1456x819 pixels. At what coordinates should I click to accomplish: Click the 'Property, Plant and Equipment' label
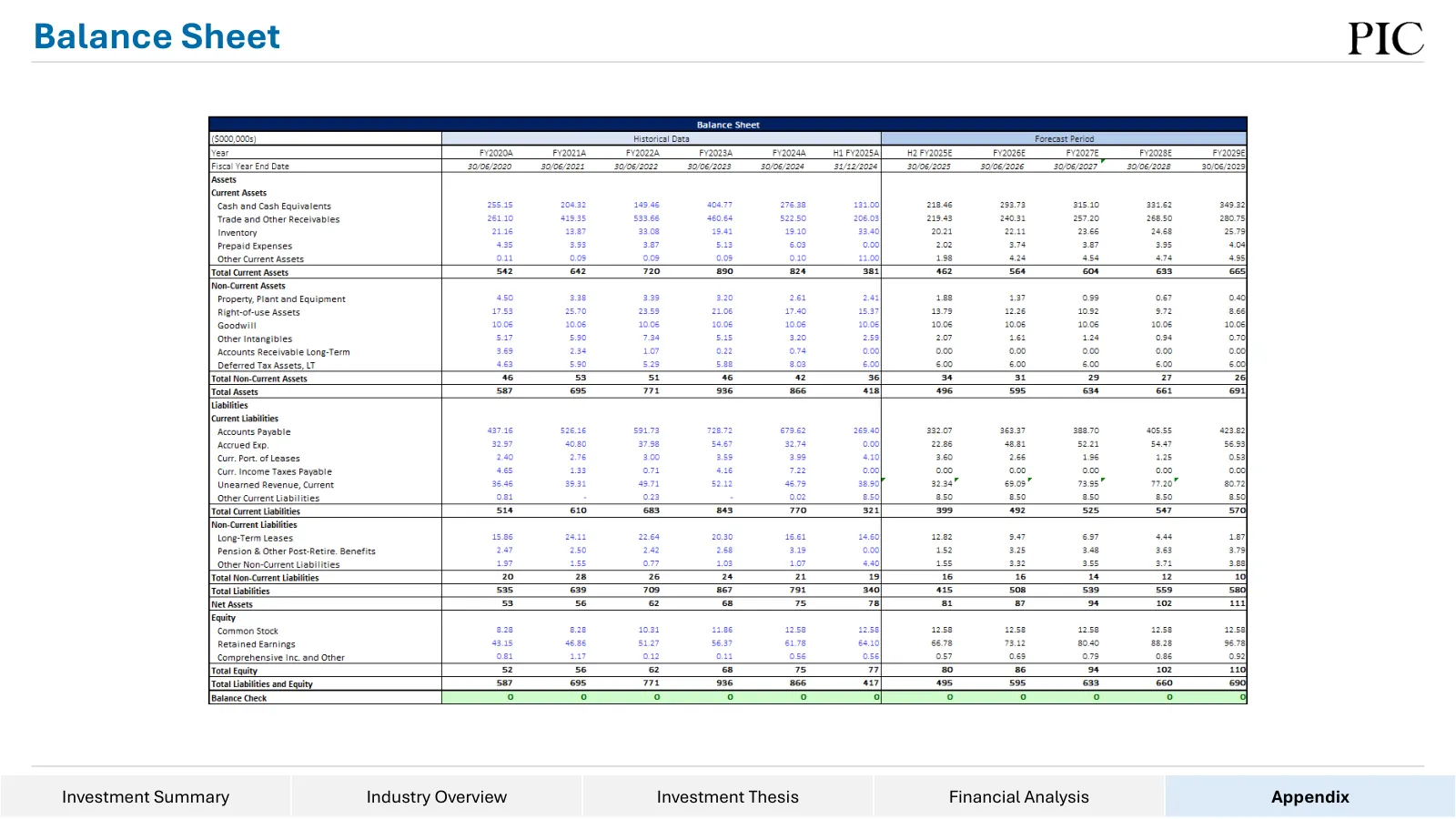click(x=281, y=299)
